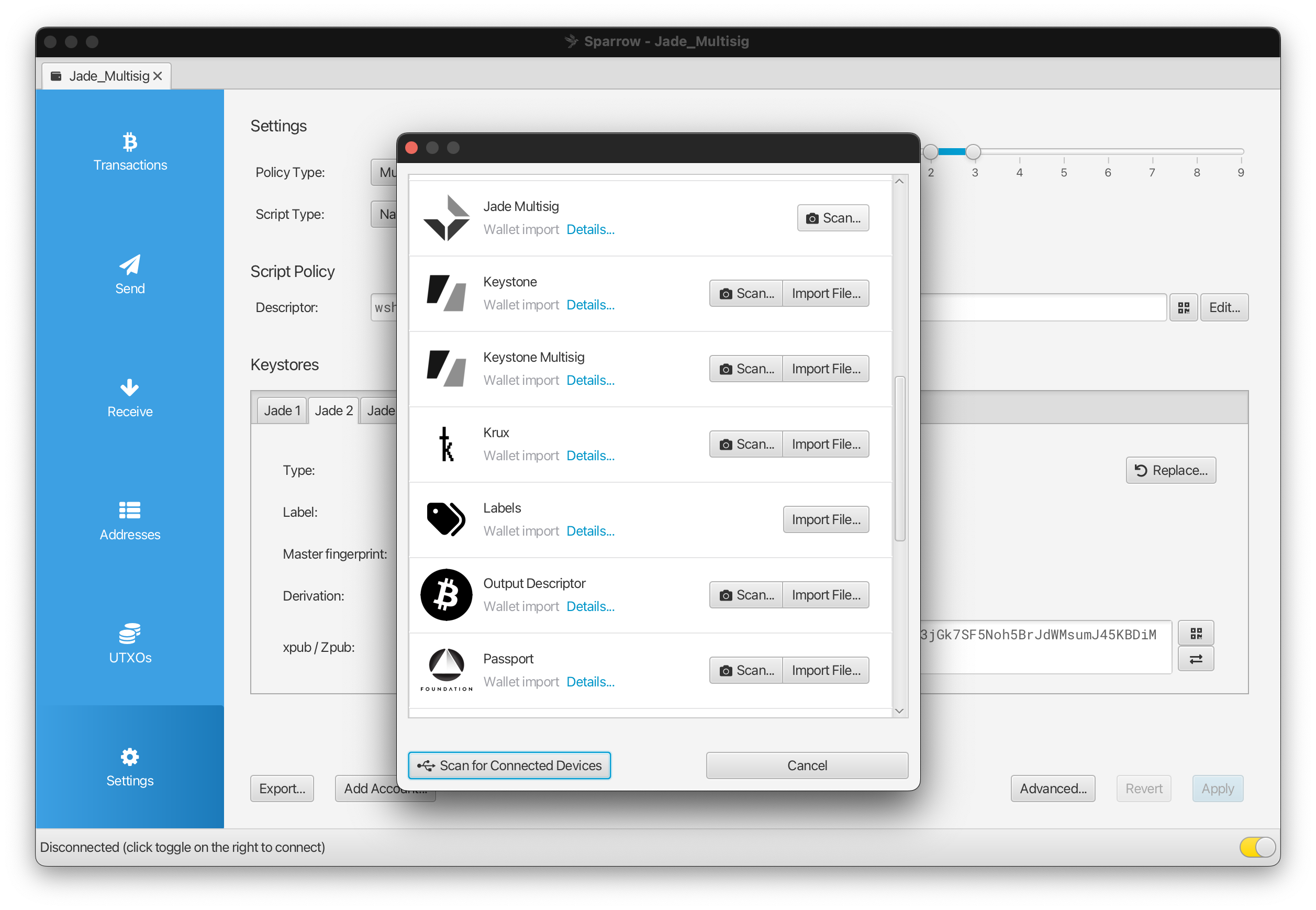
Task: Open Details for Passport
Action: pos(590,682)
